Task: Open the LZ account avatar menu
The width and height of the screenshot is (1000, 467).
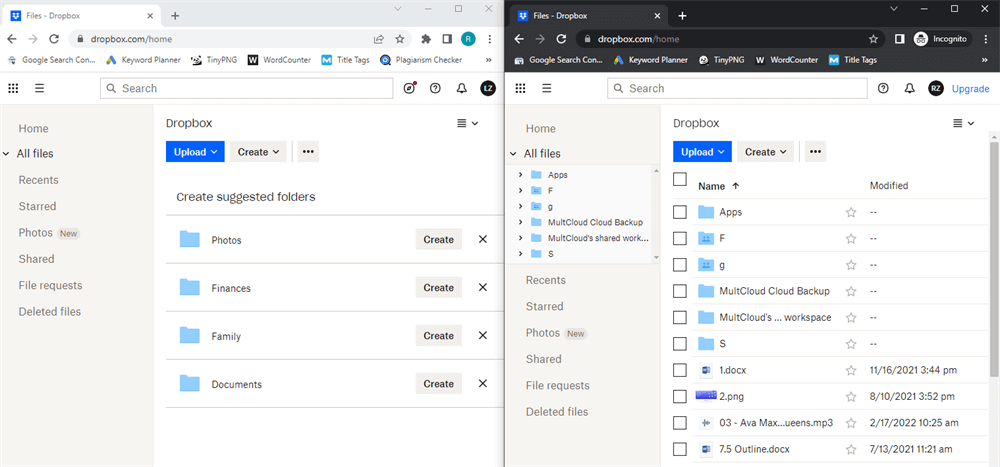Action: [x=488, y=88]
